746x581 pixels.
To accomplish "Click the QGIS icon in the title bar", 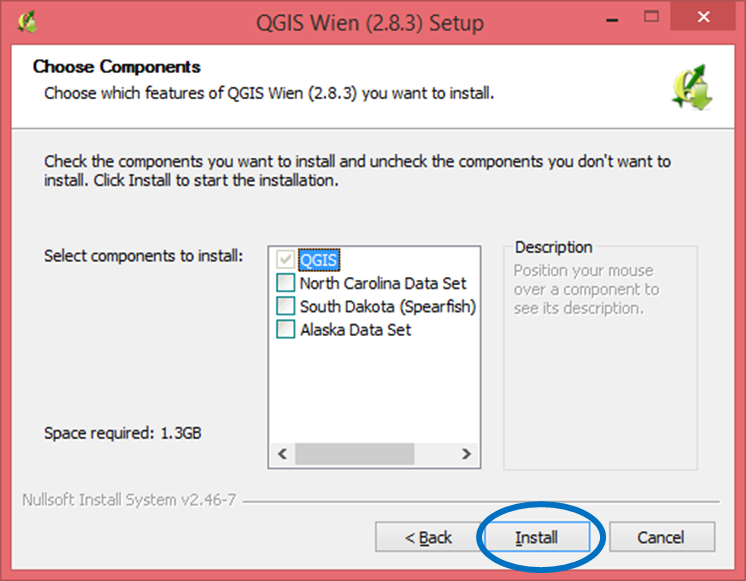I will coord(29,21).
